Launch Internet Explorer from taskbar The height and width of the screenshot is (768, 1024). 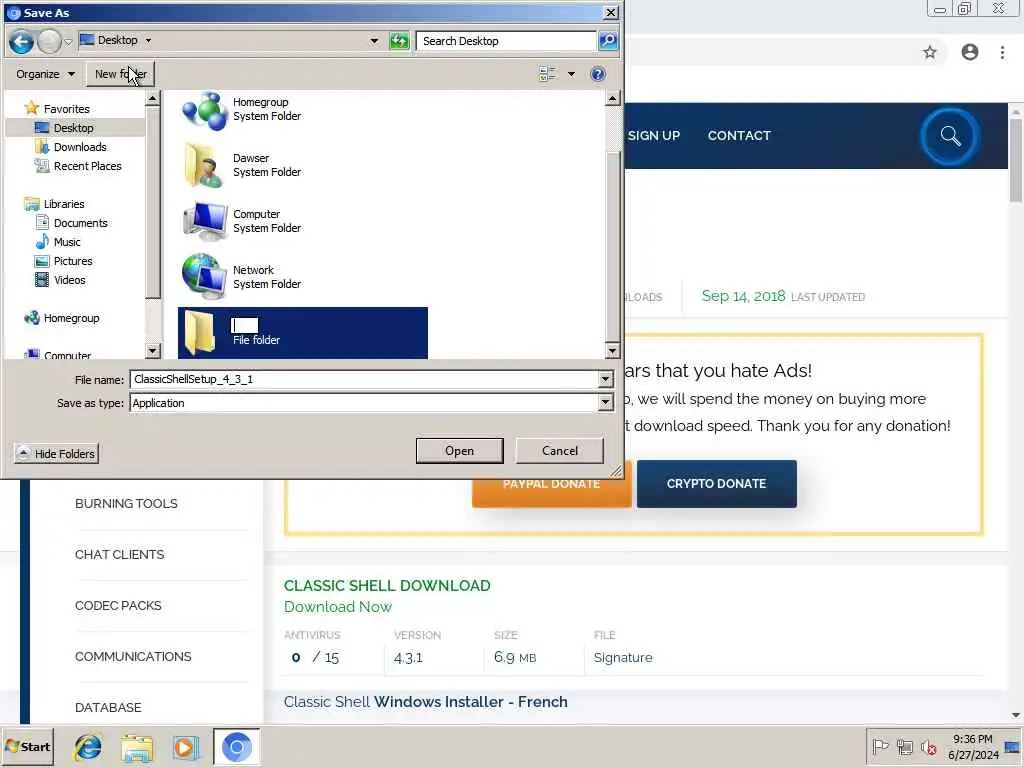point(88,746)
